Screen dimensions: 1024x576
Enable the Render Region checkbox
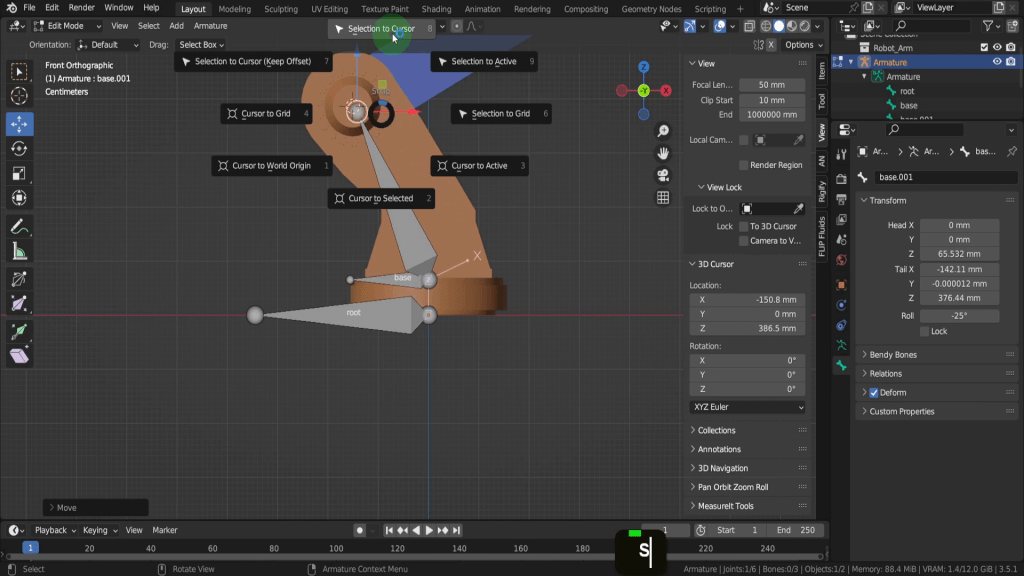pos(744,165)
